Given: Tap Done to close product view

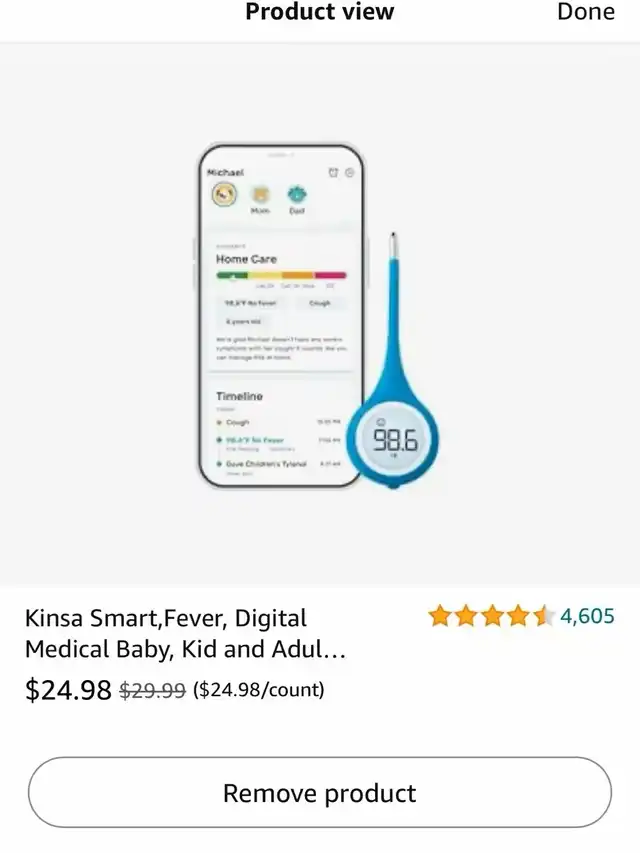Looking at the screenshot, I should point(586,12).
